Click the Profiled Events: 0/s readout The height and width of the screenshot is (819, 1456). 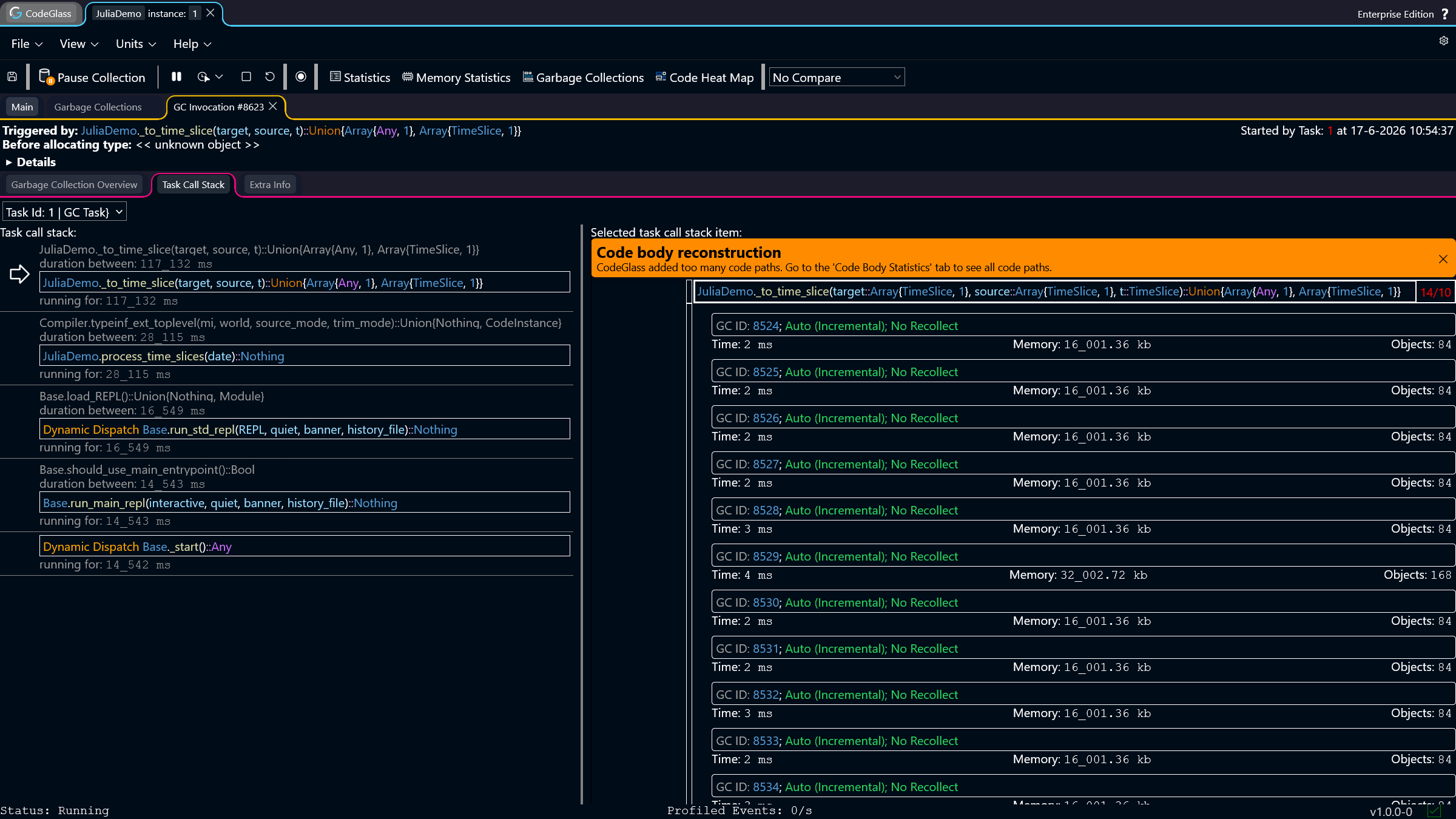[x=740, y=811]
